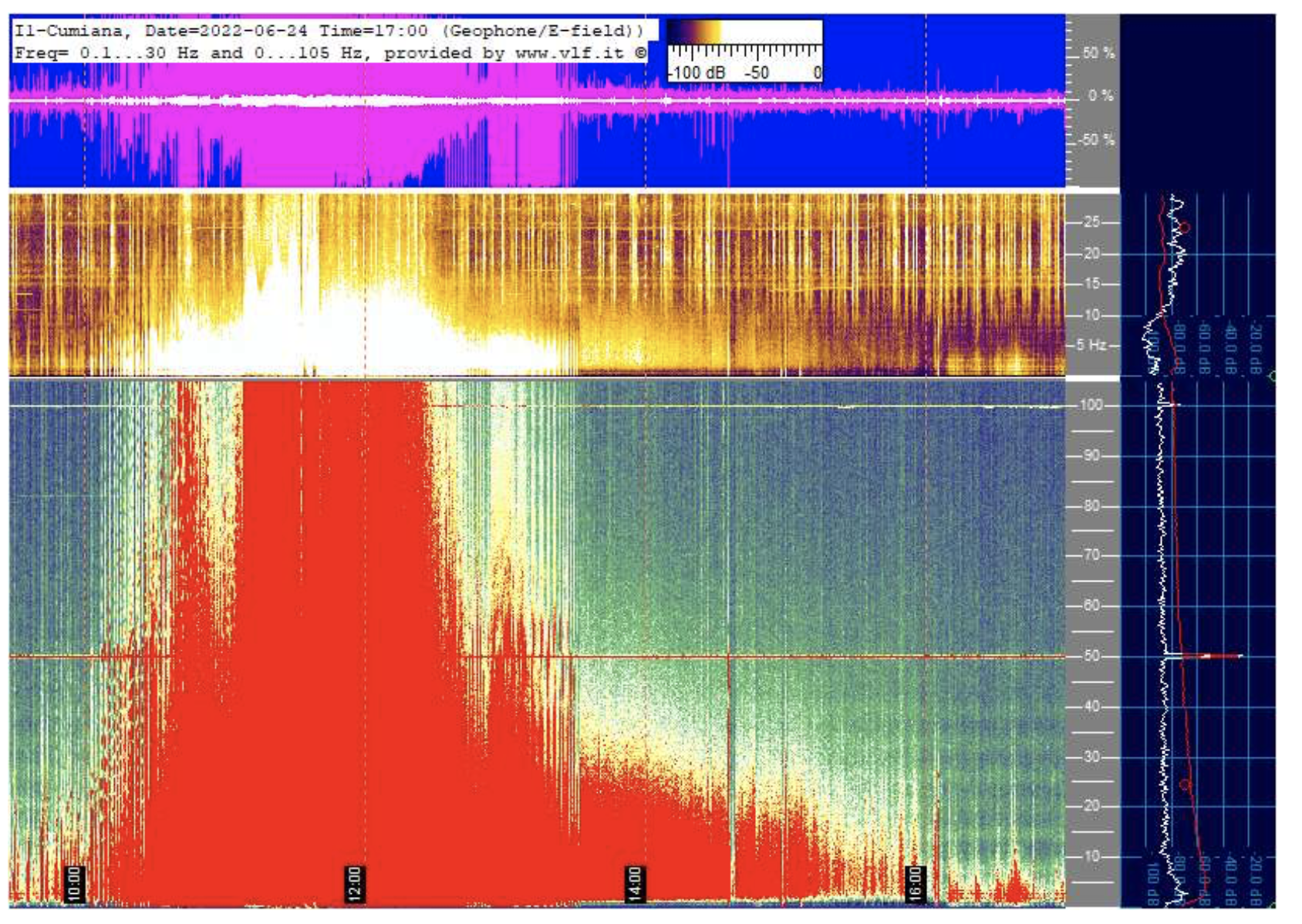Click the 50 Hz peak in side spectrum plot
The image size is (1302, 924).
(x=1211, y=656)
